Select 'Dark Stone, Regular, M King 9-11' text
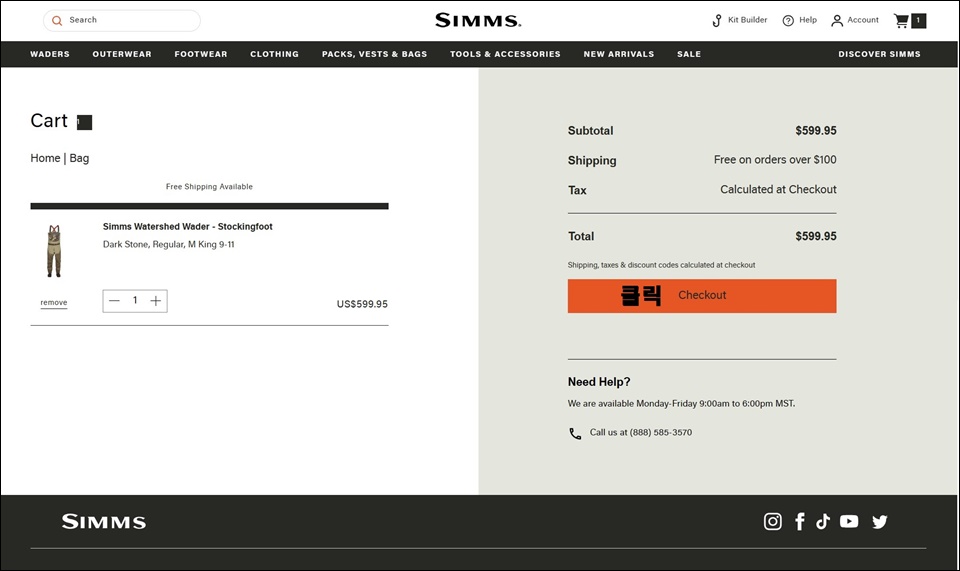The width and height of the screenshot is (960, 571). pyautogui.click(x=168, y=244)
